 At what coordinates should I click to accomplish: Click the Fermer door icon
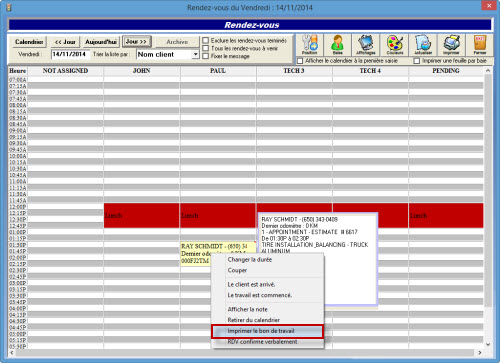click(x=480, y=45)
